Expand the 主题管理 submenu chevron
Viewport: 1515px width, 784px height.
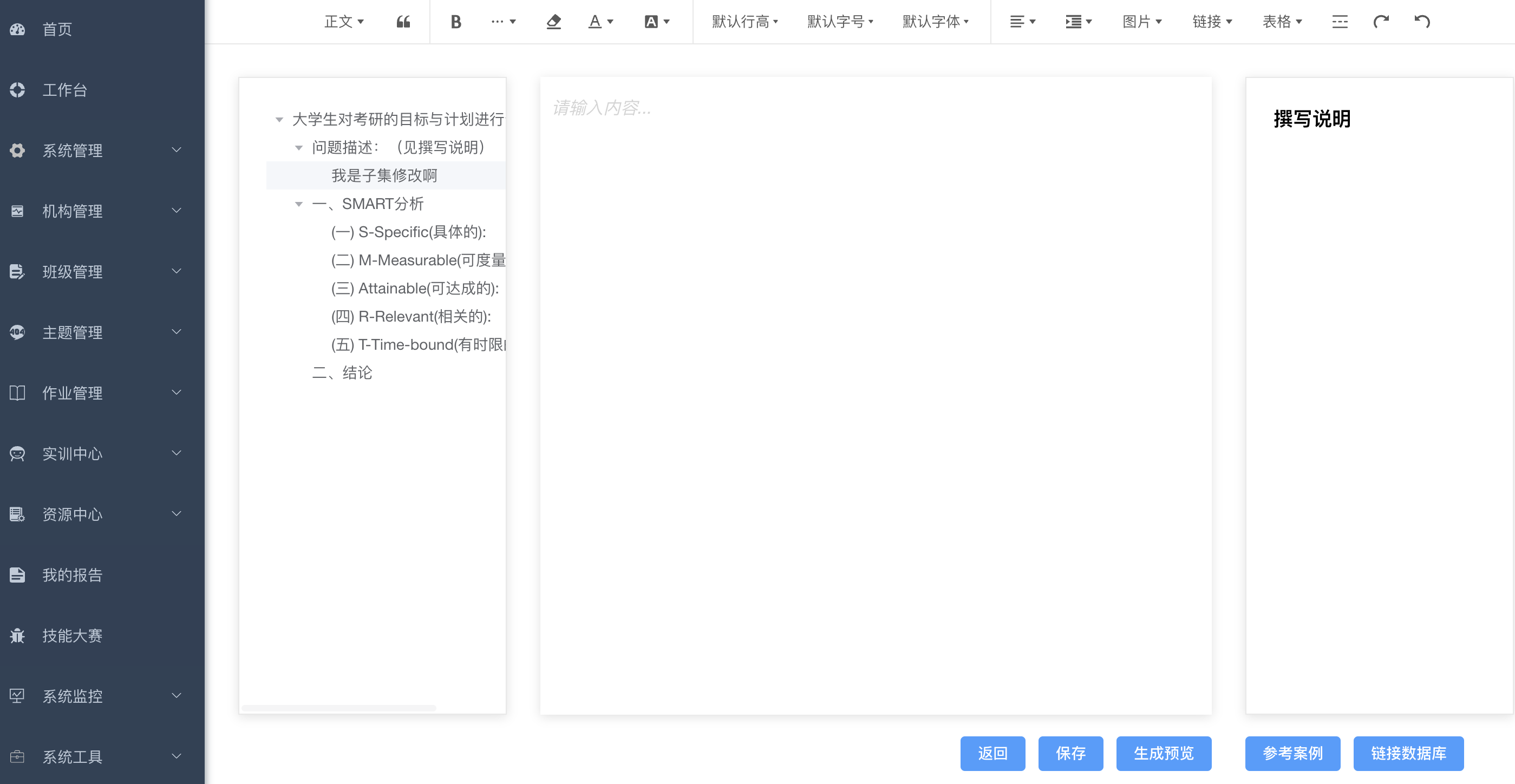pyautogui.click(x=177, y=332)
